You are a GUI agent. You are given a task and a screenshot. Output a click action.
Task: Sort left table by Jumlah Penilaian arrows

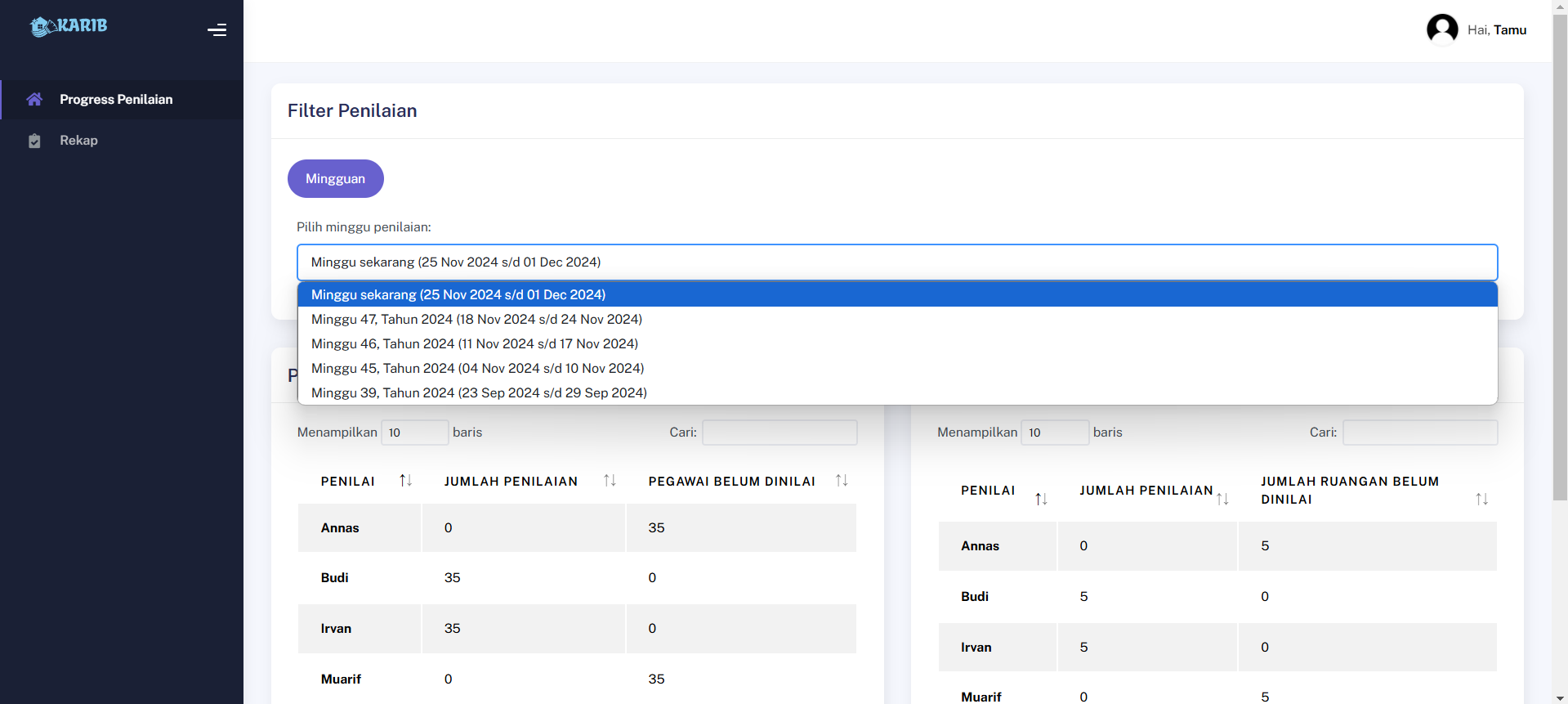(610, 481)
